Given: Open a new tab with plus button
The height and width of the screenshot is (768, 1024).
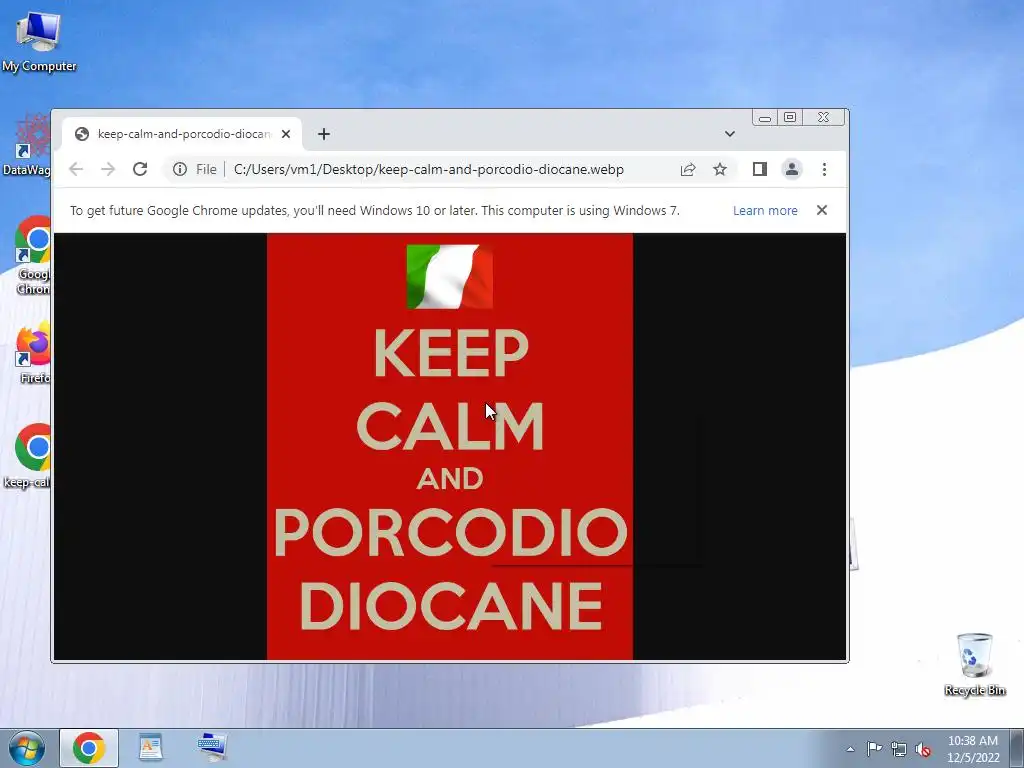Looking at the screenshot, I should [323, 134].
